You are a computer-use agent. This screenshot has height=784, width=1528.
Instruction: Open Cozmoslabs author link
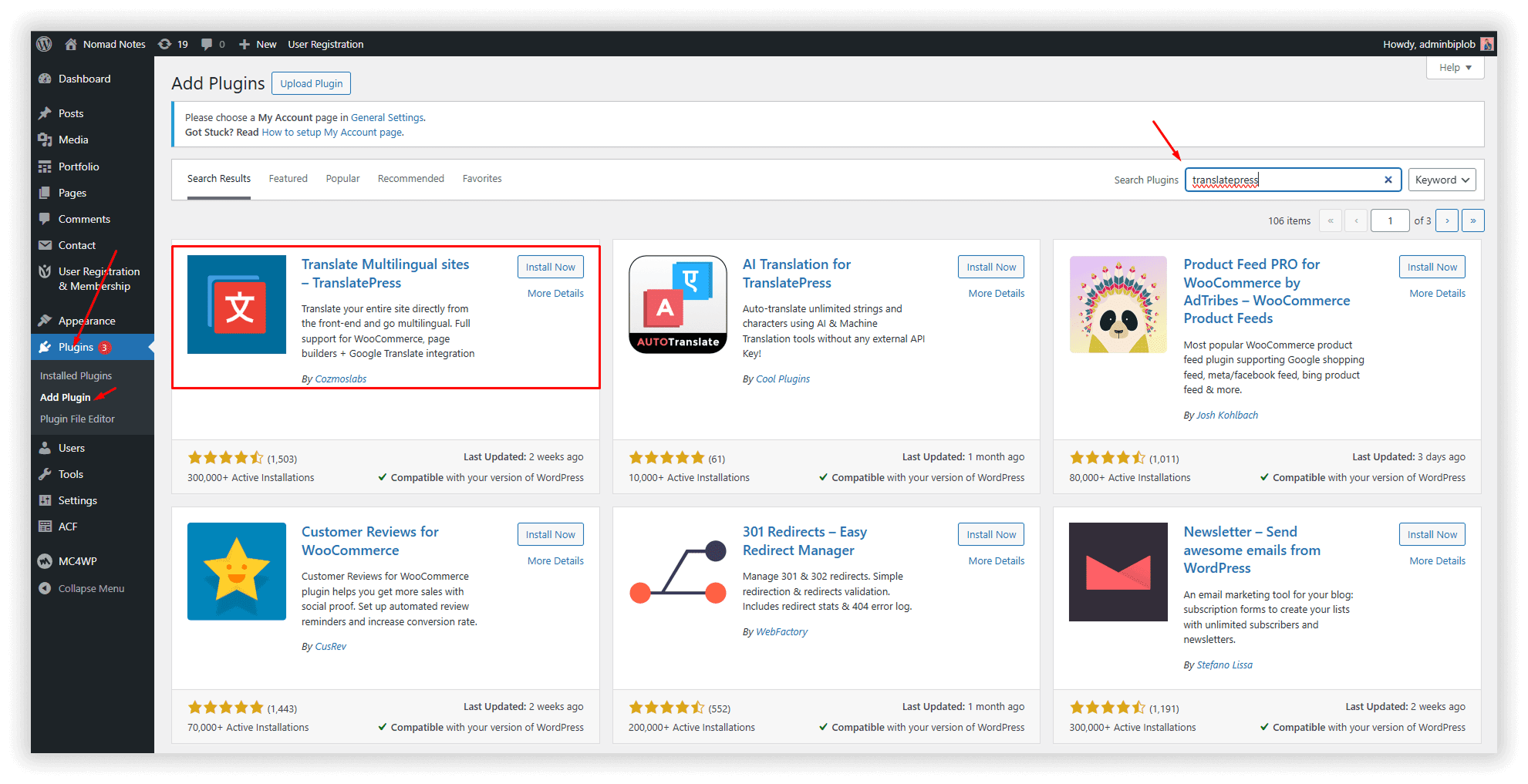click(341, 379)
